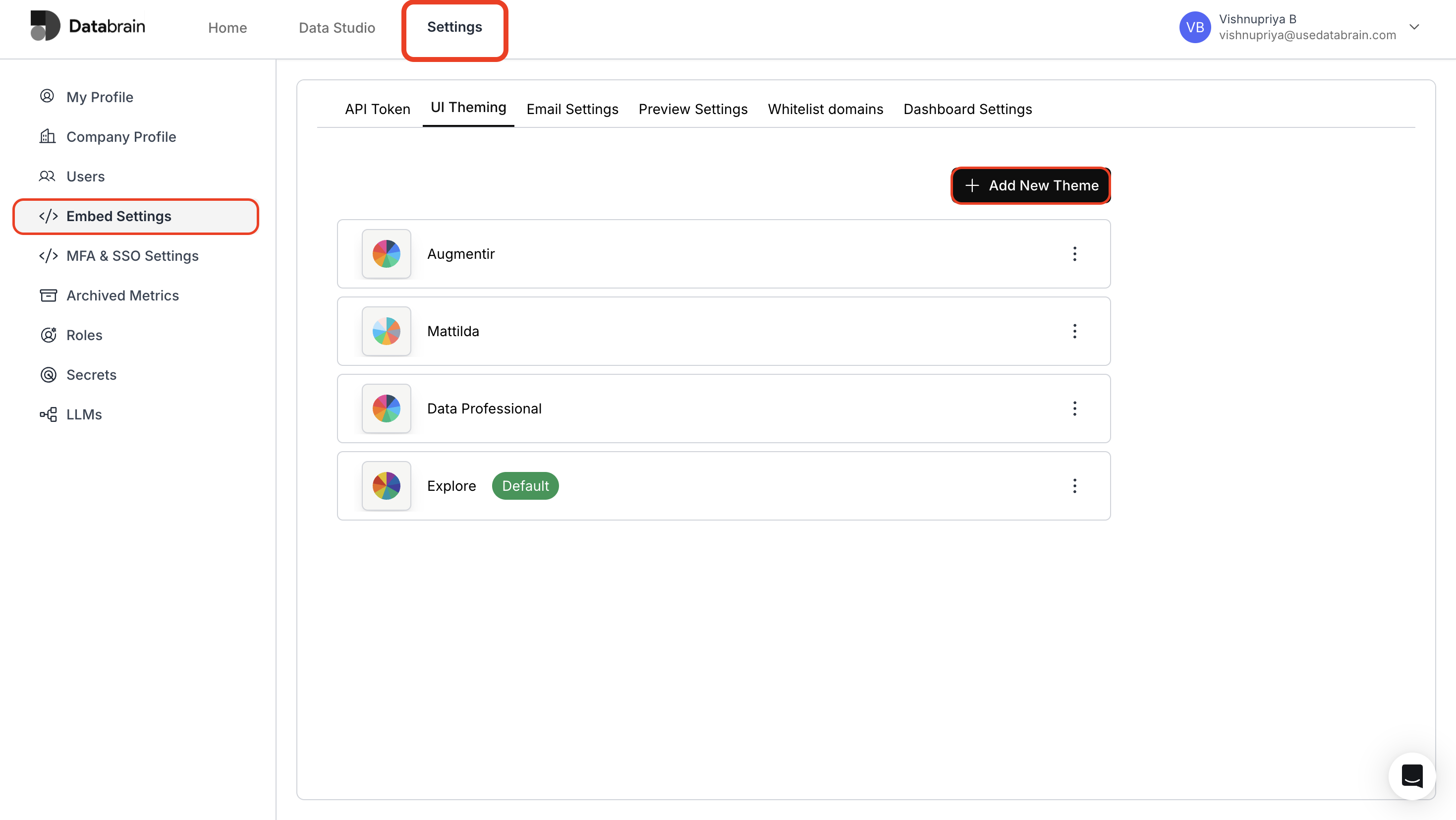The height and width of the screenshot is (820, 1456).
Task: Click the Secrets sidebar icon
Action: (48, 374)
